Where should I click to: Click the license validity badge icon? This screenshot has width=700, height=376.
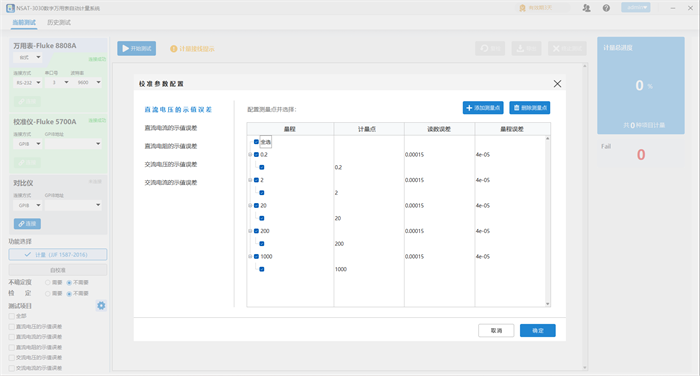(x=522, y=8)
